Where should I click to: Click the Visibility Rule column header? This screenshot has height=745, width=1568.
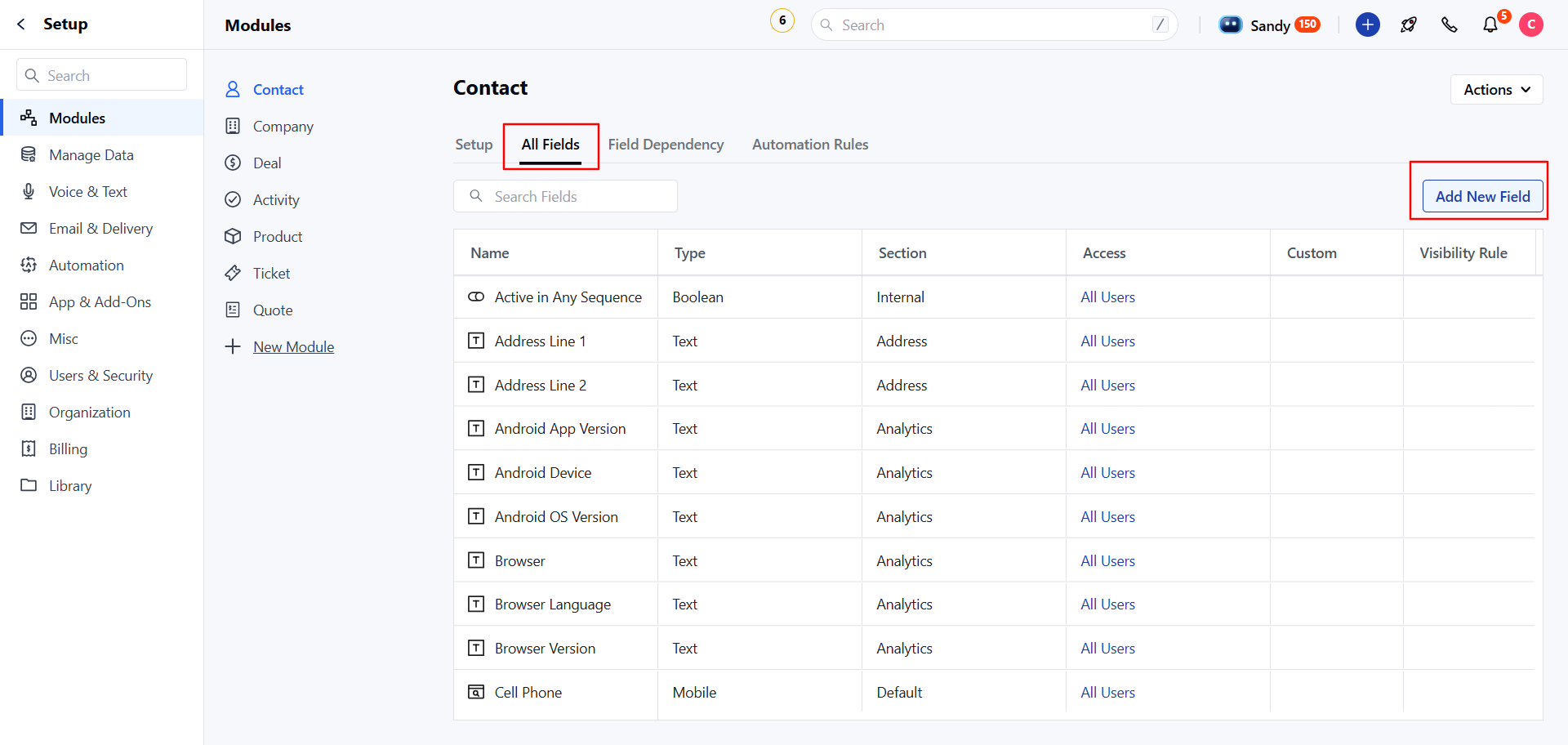click(1463, 252)
